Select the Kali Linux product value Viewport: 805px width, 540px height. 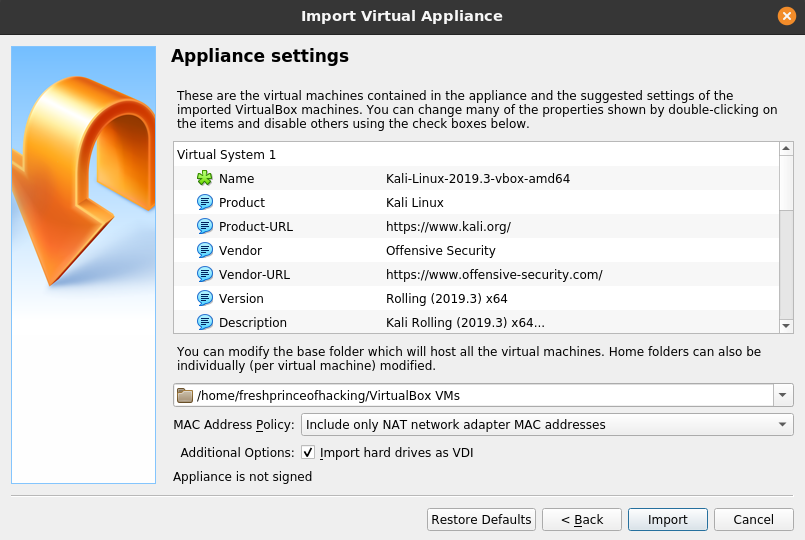click(x=415, y=203)
